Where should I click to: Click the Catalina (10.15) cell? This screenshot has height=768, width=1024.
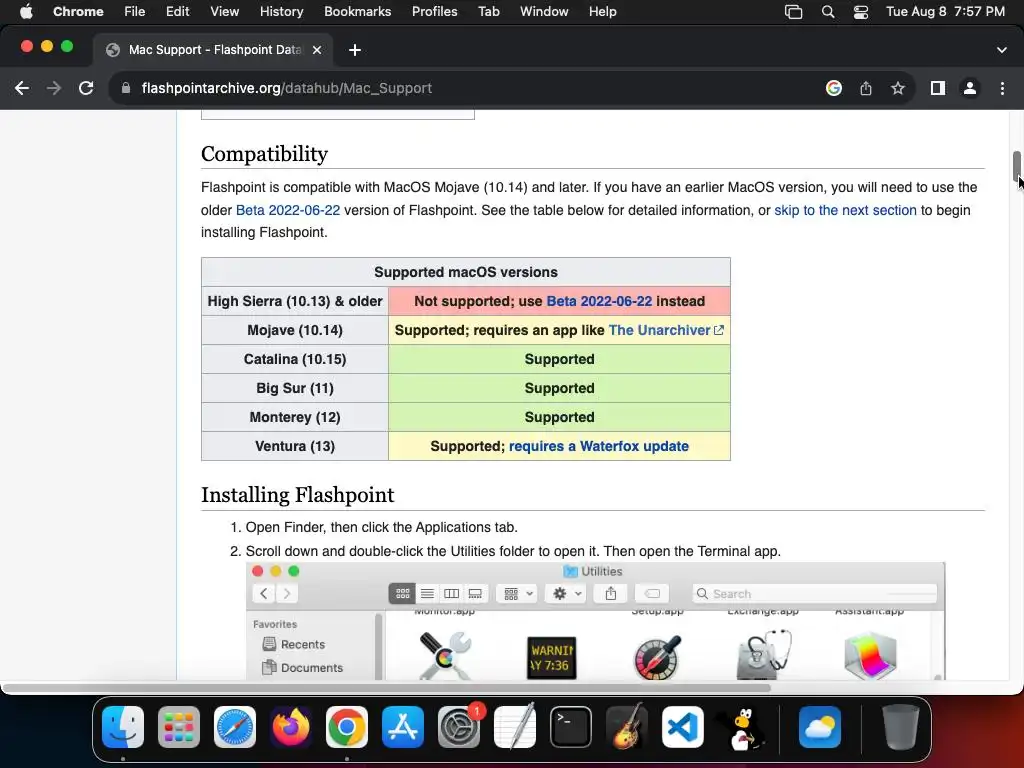pos(295,359)
